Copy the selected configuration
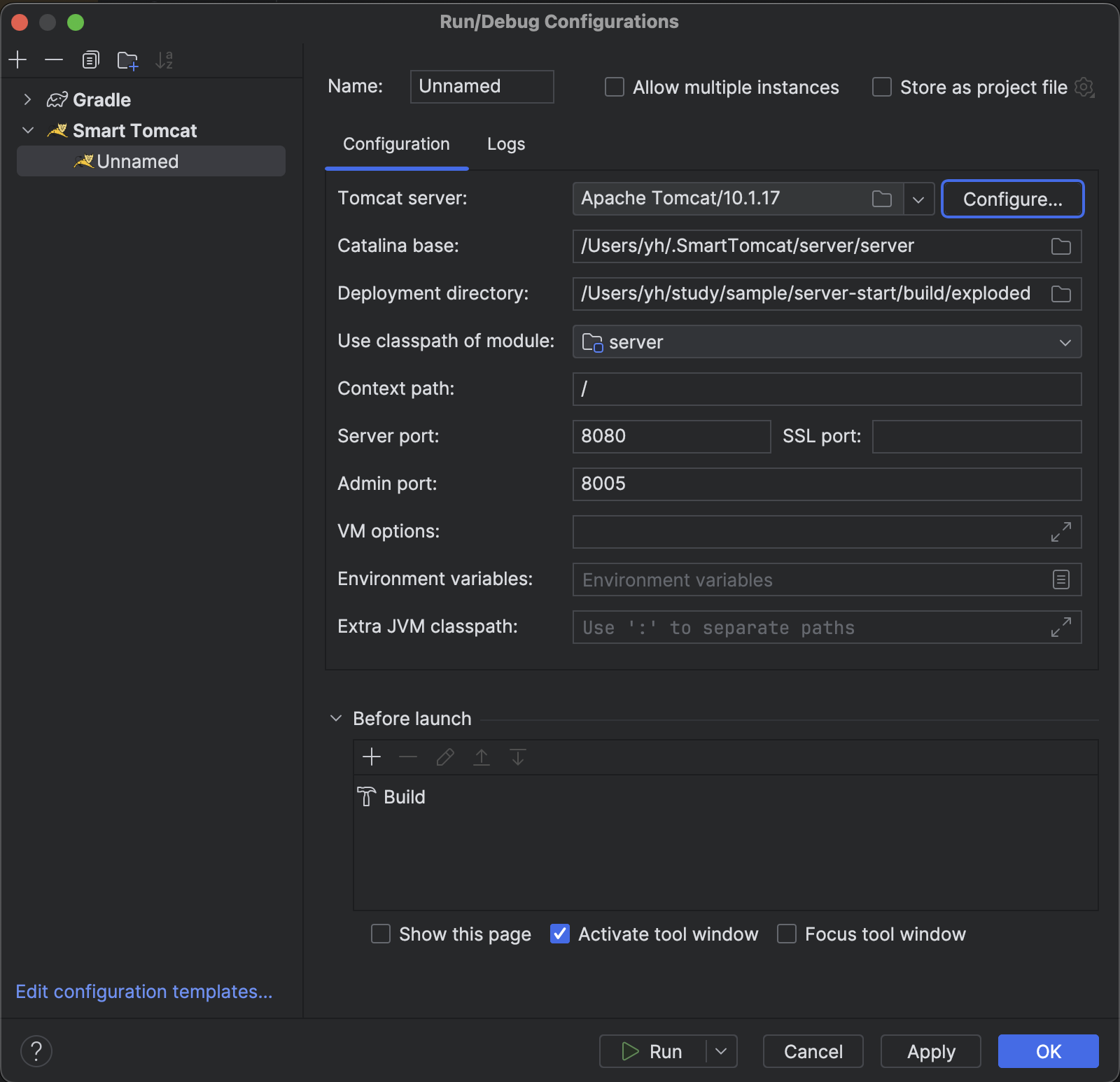Viewport: 1120px width, 1082px height. click(x=91, y=60)
